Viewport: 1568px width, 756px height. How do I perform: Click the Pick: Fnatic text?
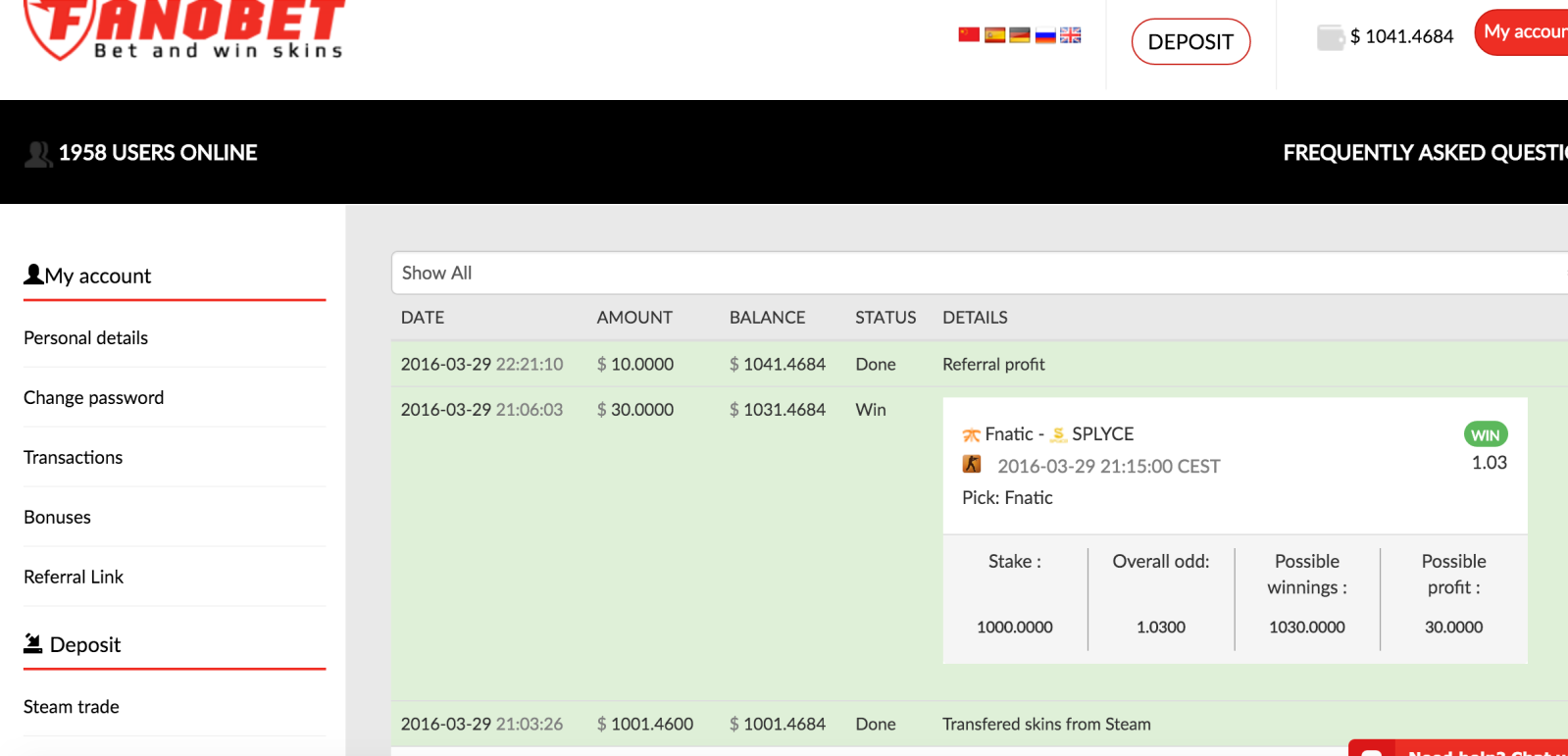pyautogui.click(x=1007, y=498)
